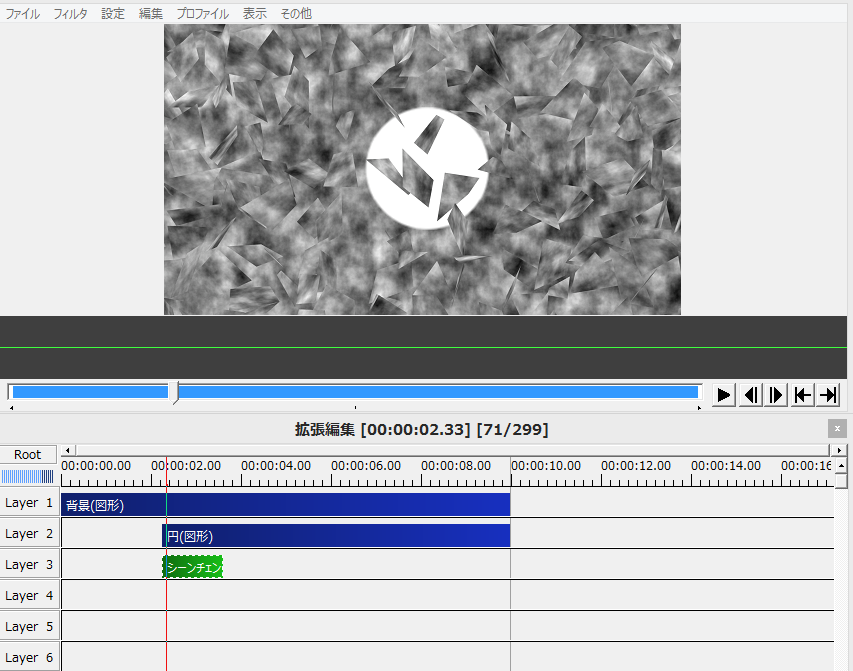
Task: Toggle Layer 5 on or off
Action: (29, 625)
